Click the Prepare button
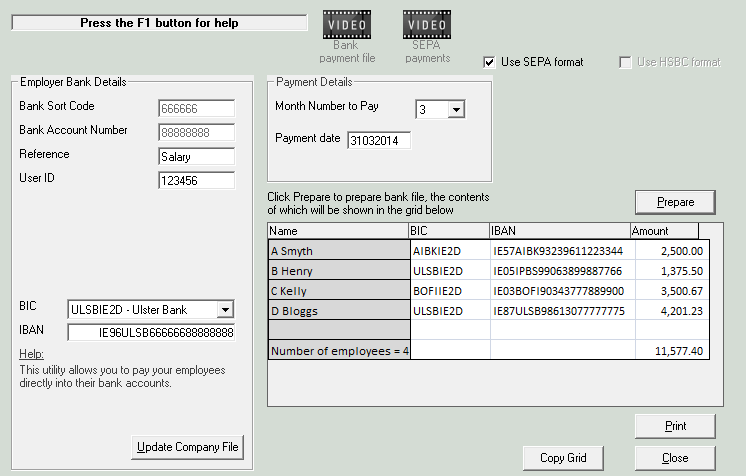 tap(675, 202)
